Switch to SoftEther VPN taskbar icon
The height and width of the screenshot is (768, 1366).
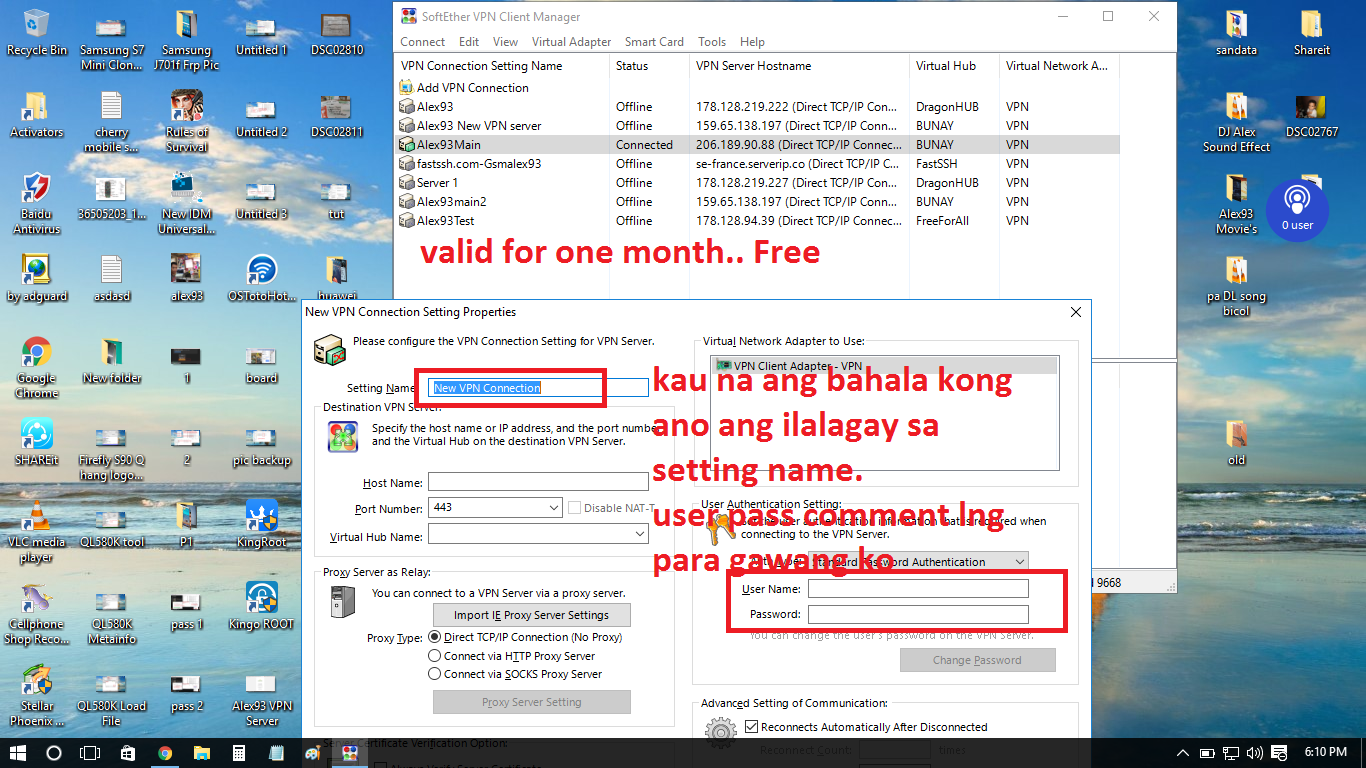pos(348,753)
